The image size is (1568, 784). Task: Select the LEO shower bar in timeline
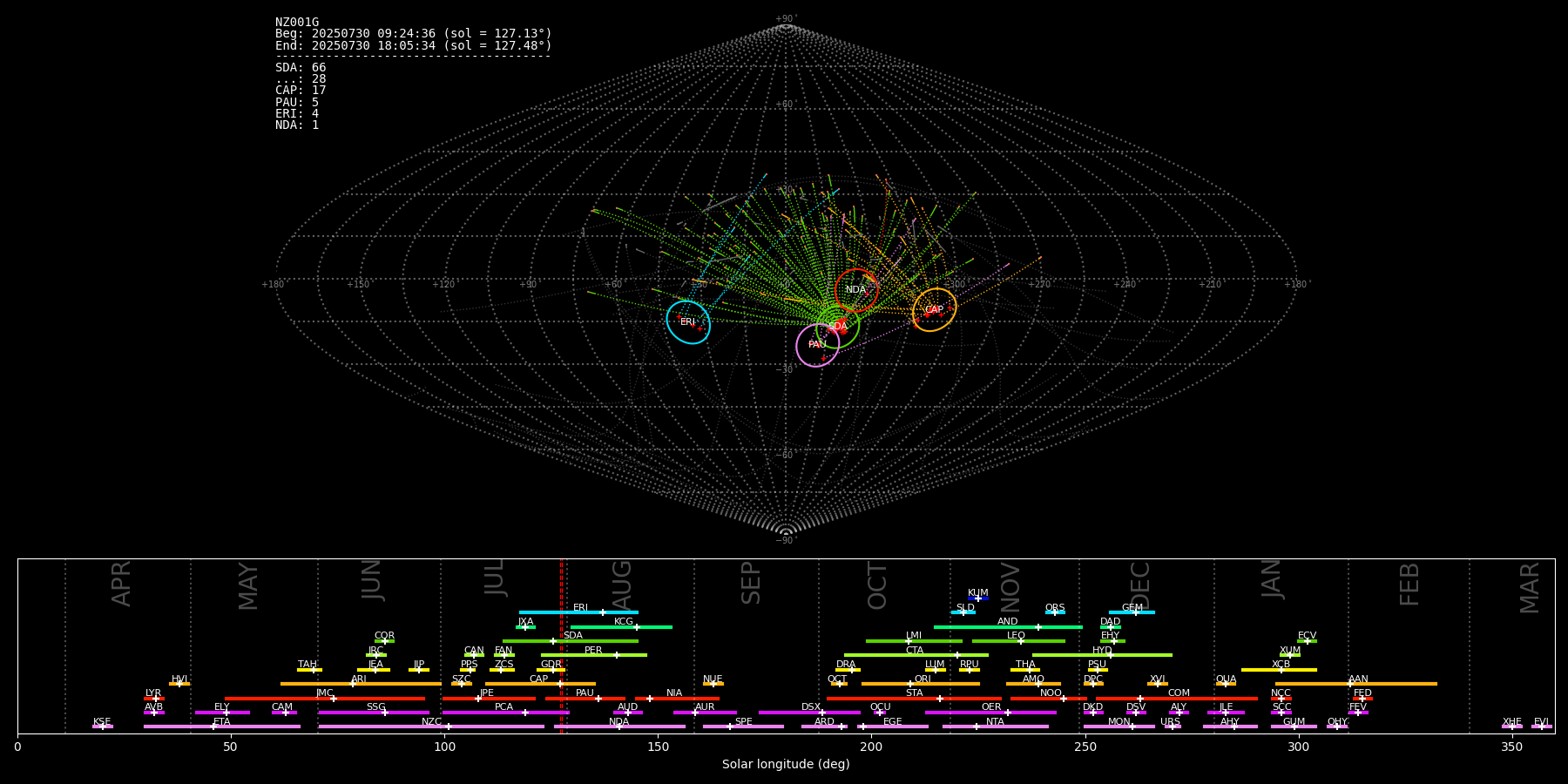coord(1018,641)
